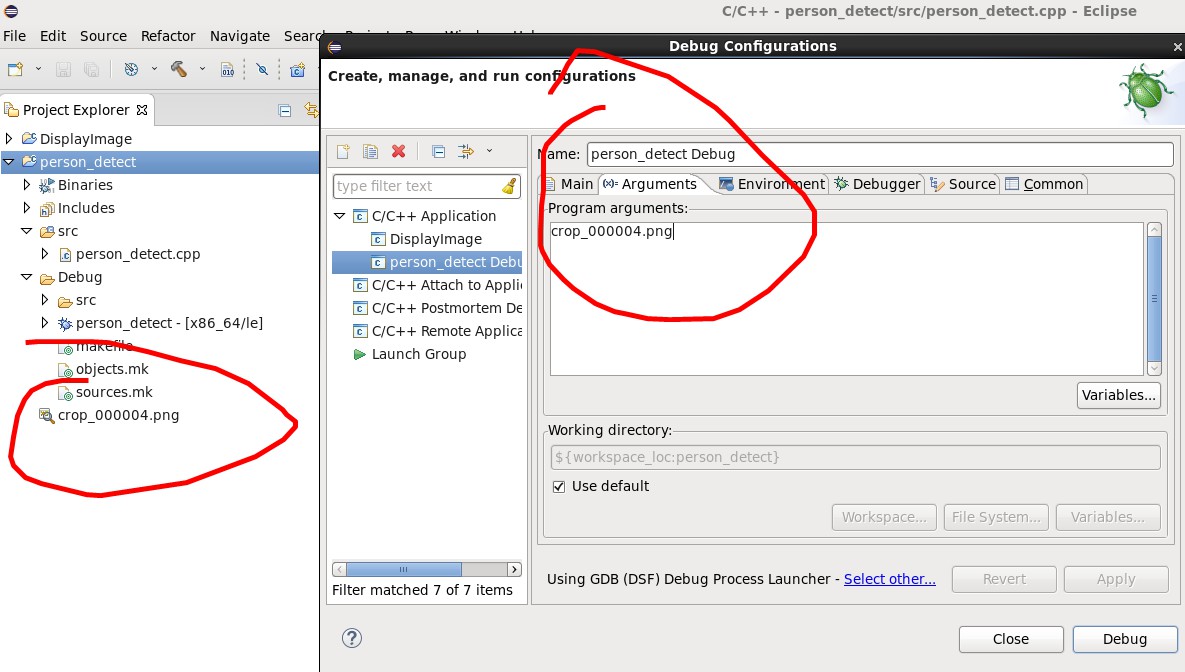Click the Program arguments vertical scrollbar
This screenshot has width=1185, height=672.
[x=1154, y=298]
